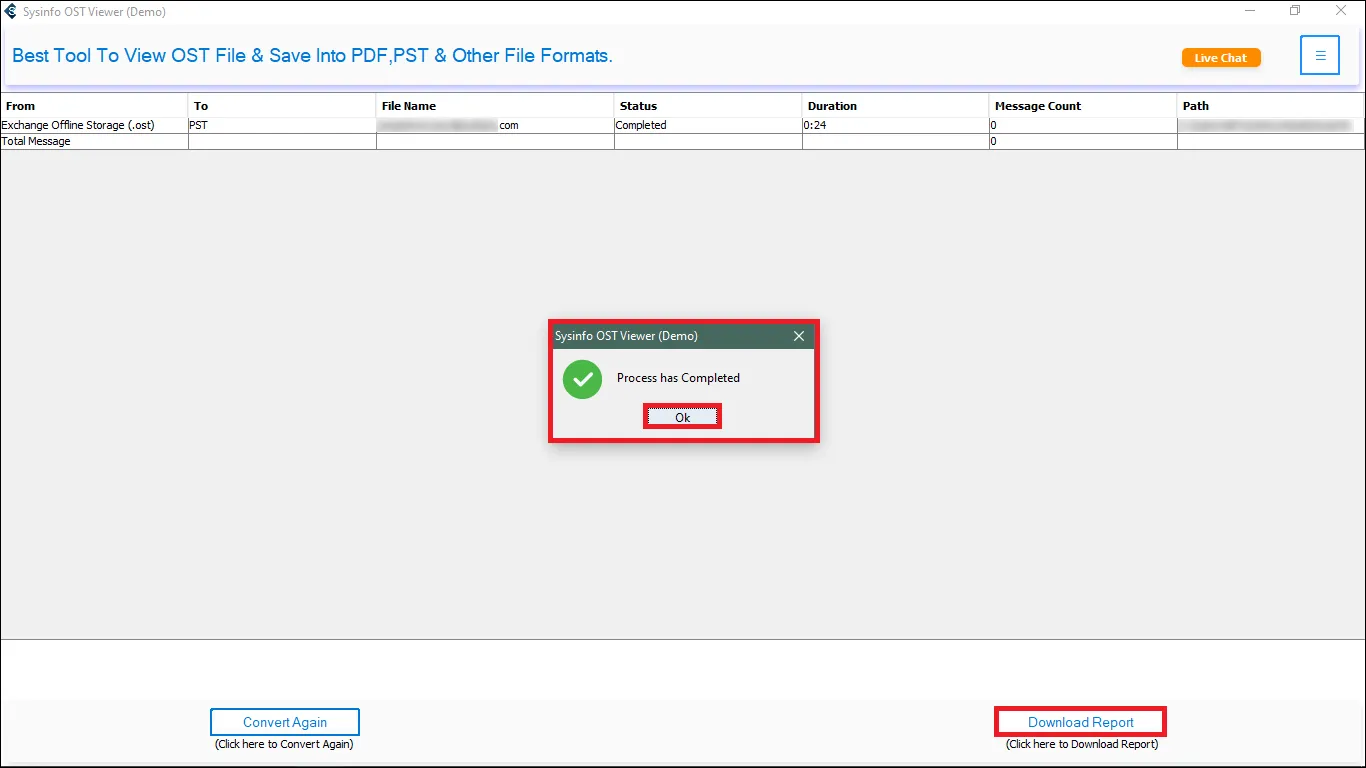This screenshot has width=1366, height=768.
Task: Start Live Chat support
Action: [1221, 58]
